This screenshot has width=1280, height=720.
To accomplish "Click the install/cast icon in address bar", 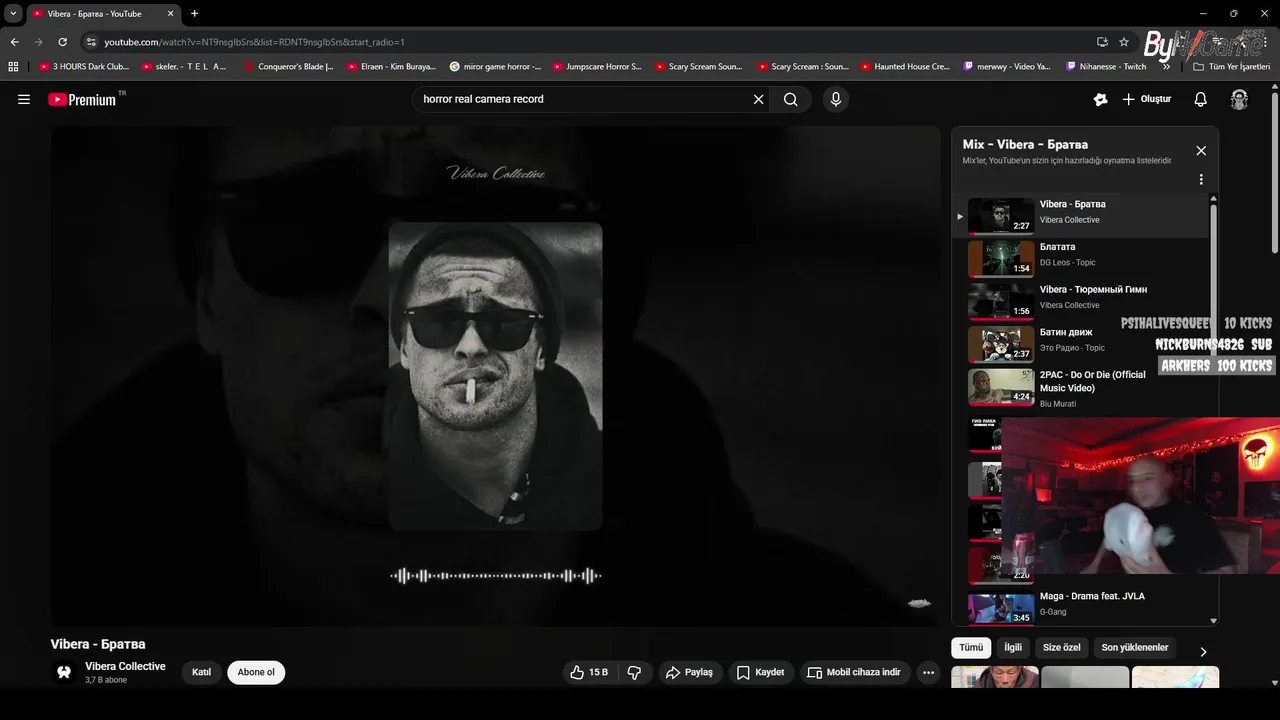I will (1102, 42).
